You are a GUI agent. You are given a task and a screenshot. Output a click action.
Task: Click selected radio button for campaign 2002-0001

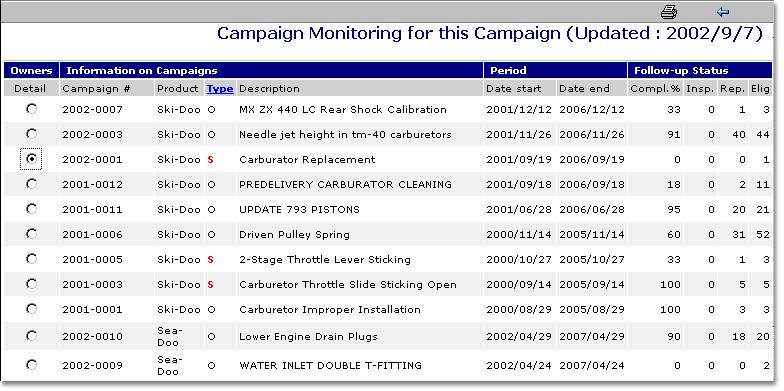pos(32,158)
